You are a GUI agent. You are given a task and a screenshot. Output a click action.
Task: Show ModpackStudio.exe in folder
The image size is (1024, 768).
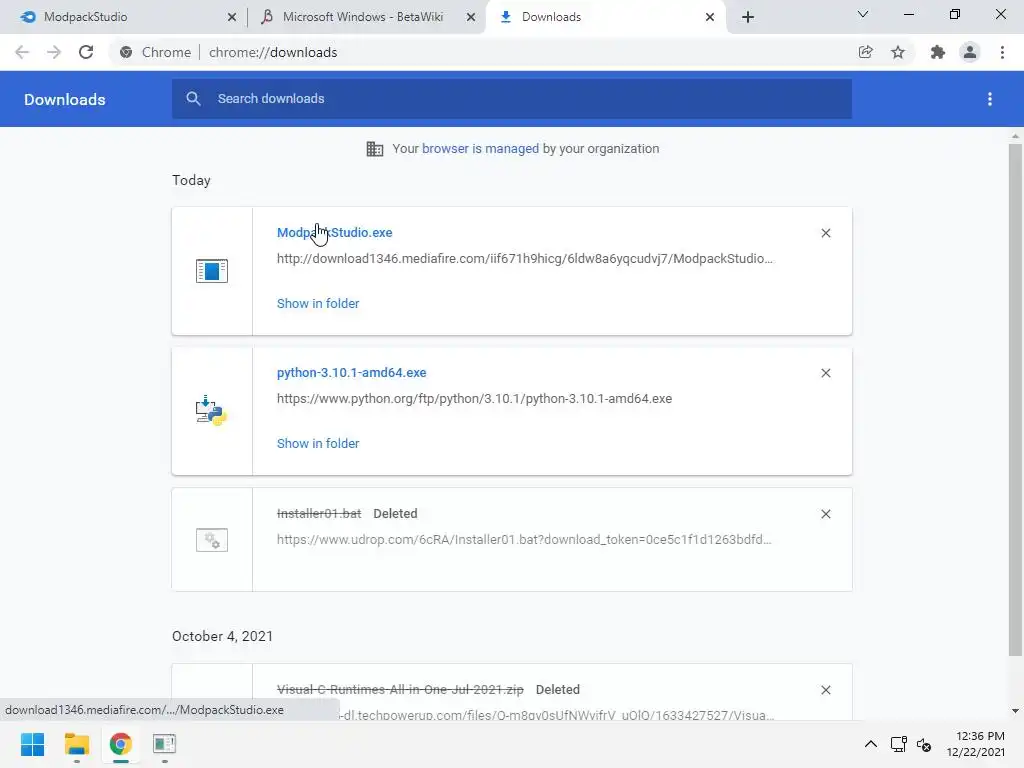318,303
